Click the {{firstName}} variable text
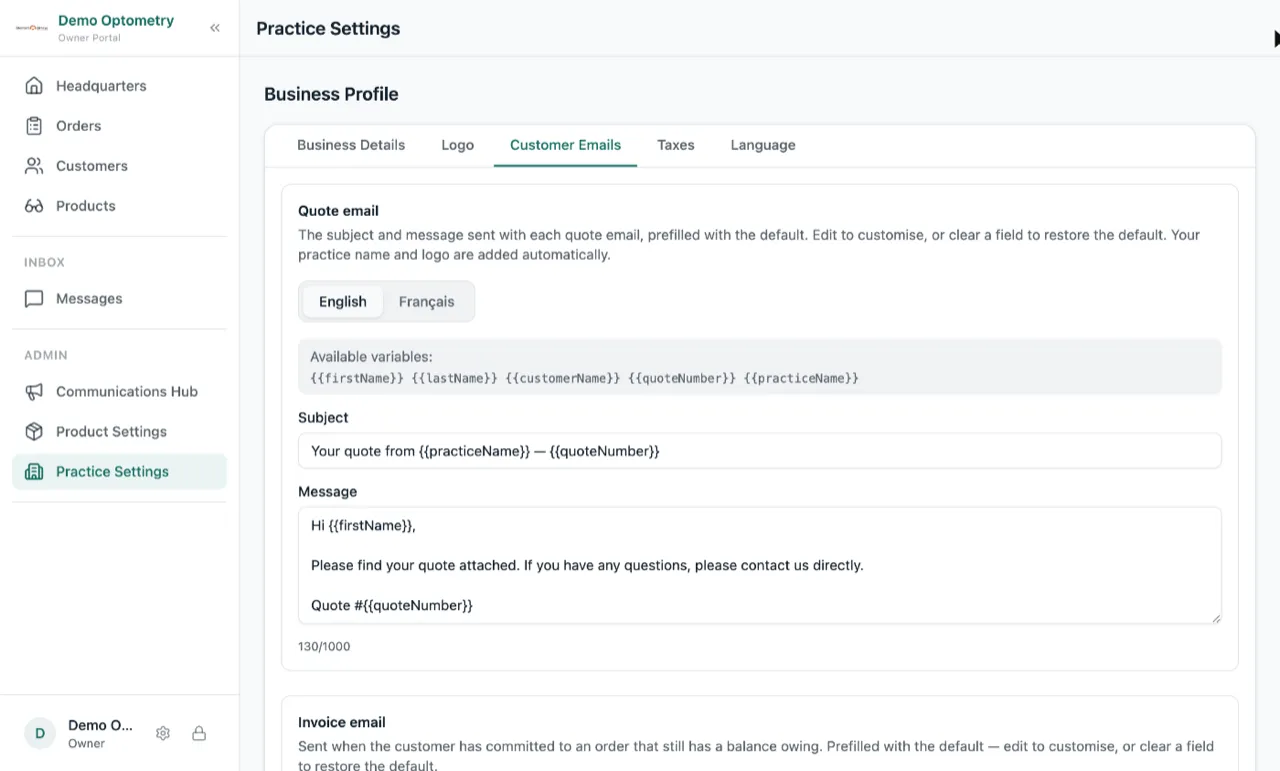This screenshot has height=771, width=1280. coord(357,378)
